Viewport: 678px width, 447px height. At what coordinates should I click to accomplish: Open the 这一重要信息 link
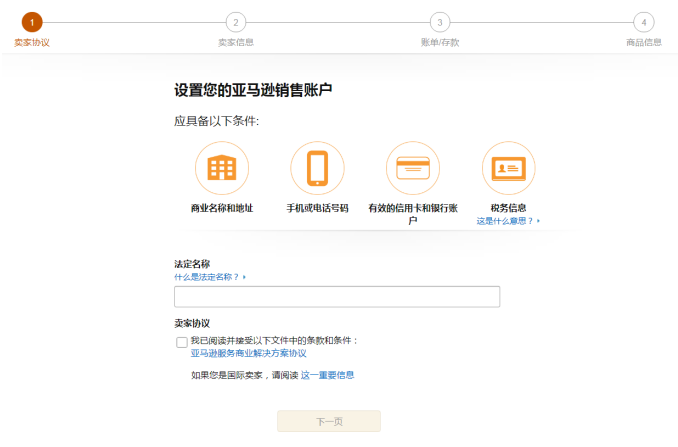[x=327, y=375]
